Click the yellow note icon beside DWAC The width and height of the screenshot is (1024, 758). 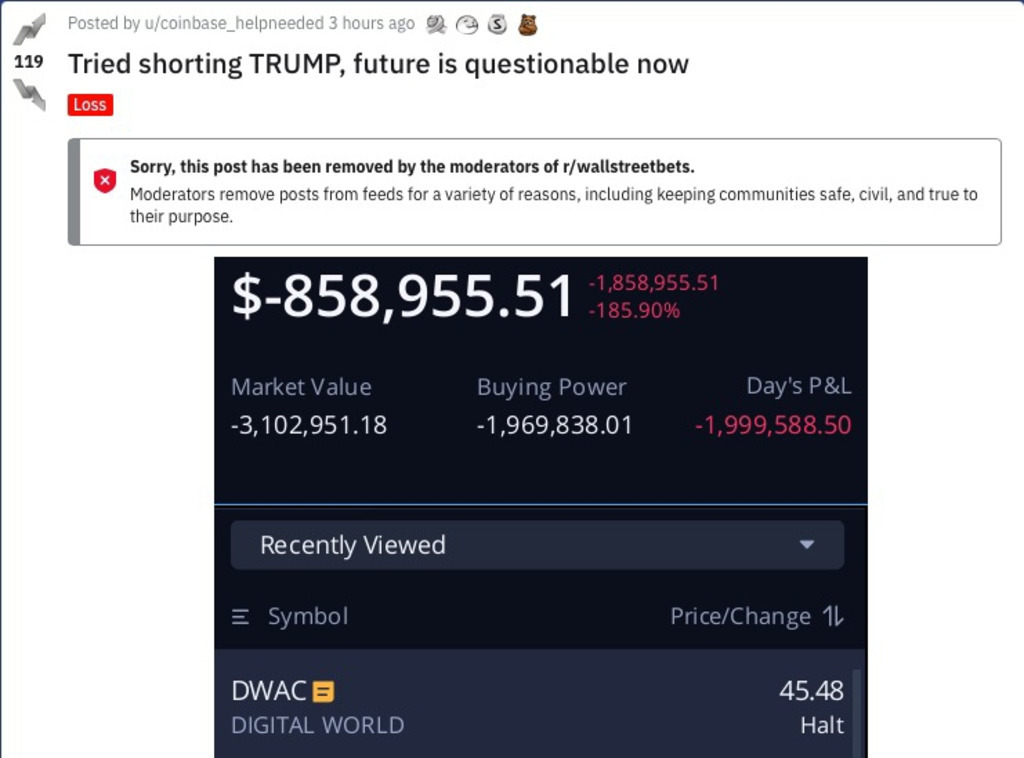(x=323, y=691)
